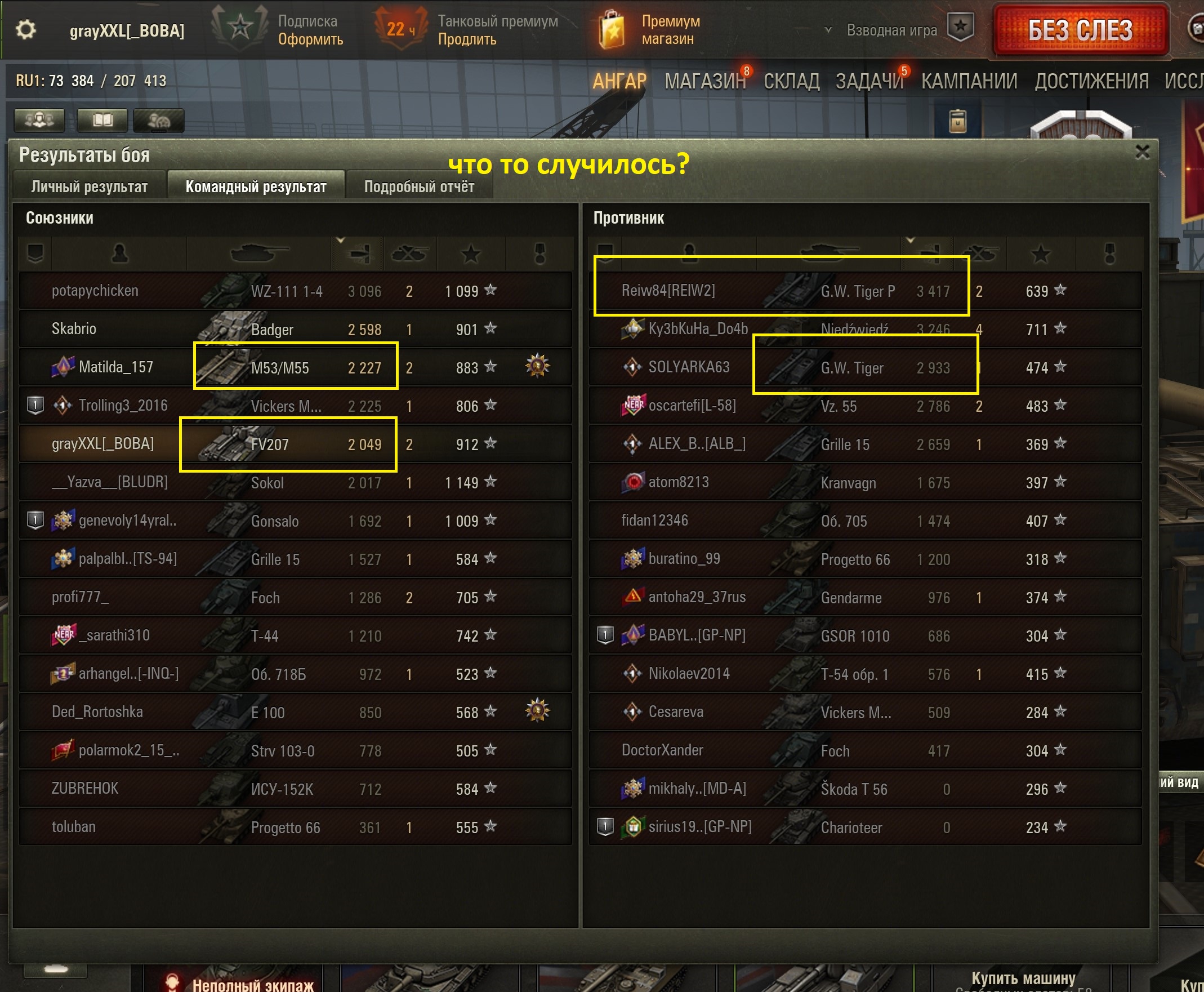Expand platoon game dropdown arrow
This screenshot has height=992, width=1204.
828,30
